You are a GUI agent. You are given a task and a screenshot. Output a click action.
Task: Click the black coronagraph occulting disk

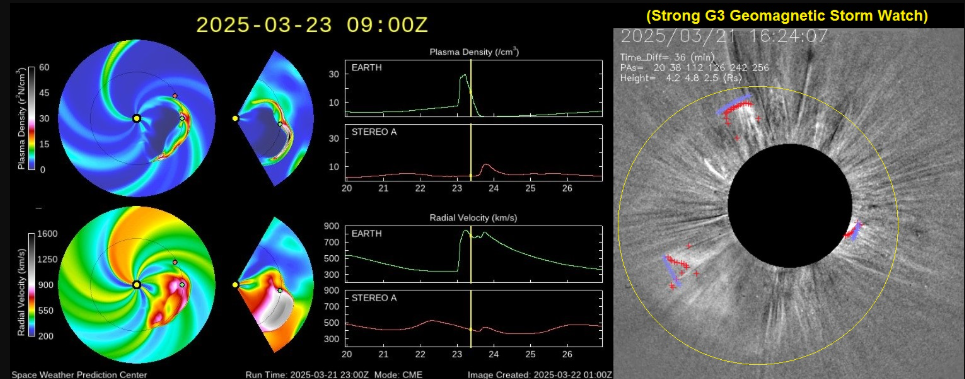(x=790, y=205)
